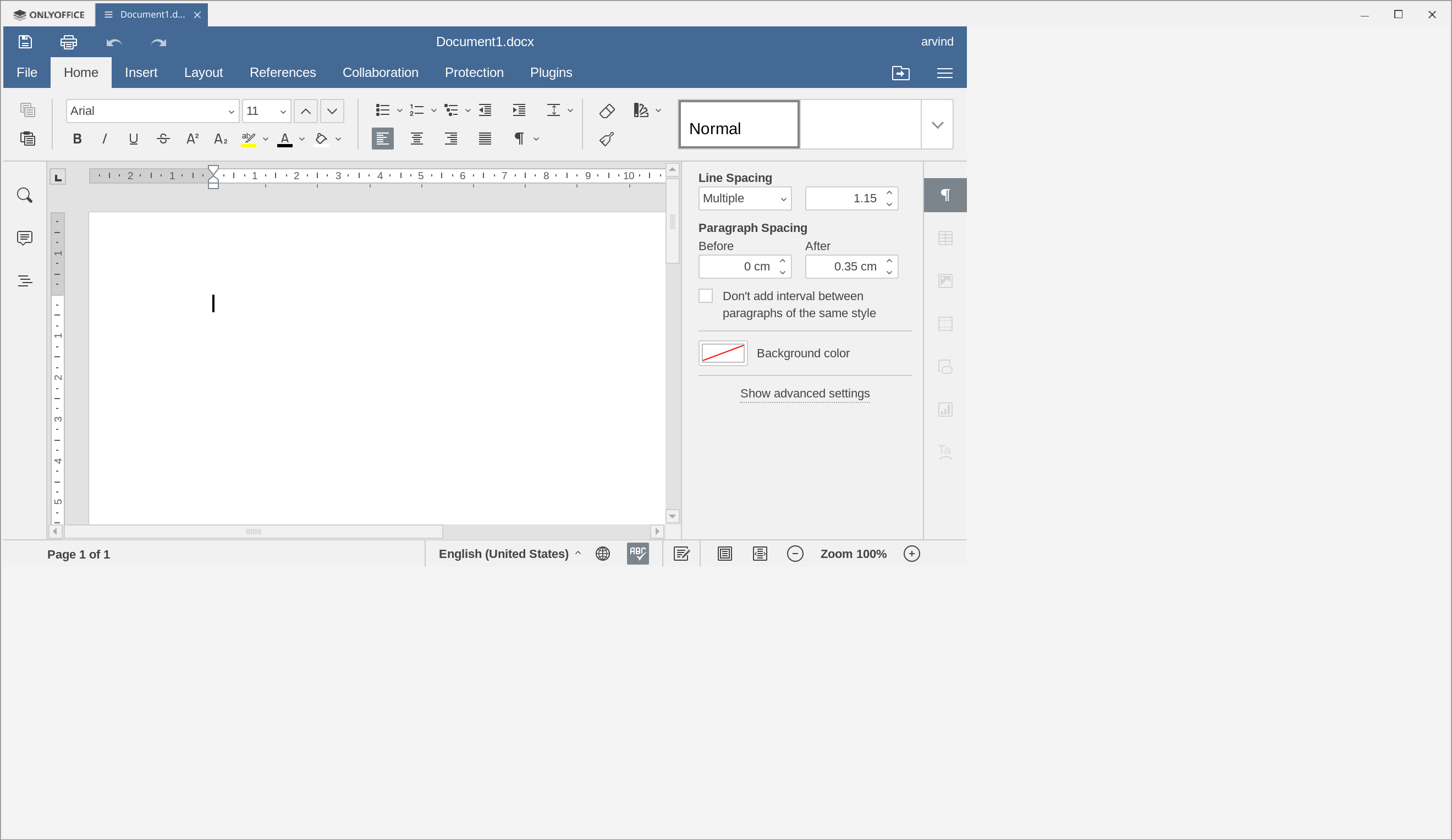Image resolution: width=1452 pixels, height=840 pixels.
Task: Print the document via printer icon
Action: pyautogui.click(x=69, y=41)
